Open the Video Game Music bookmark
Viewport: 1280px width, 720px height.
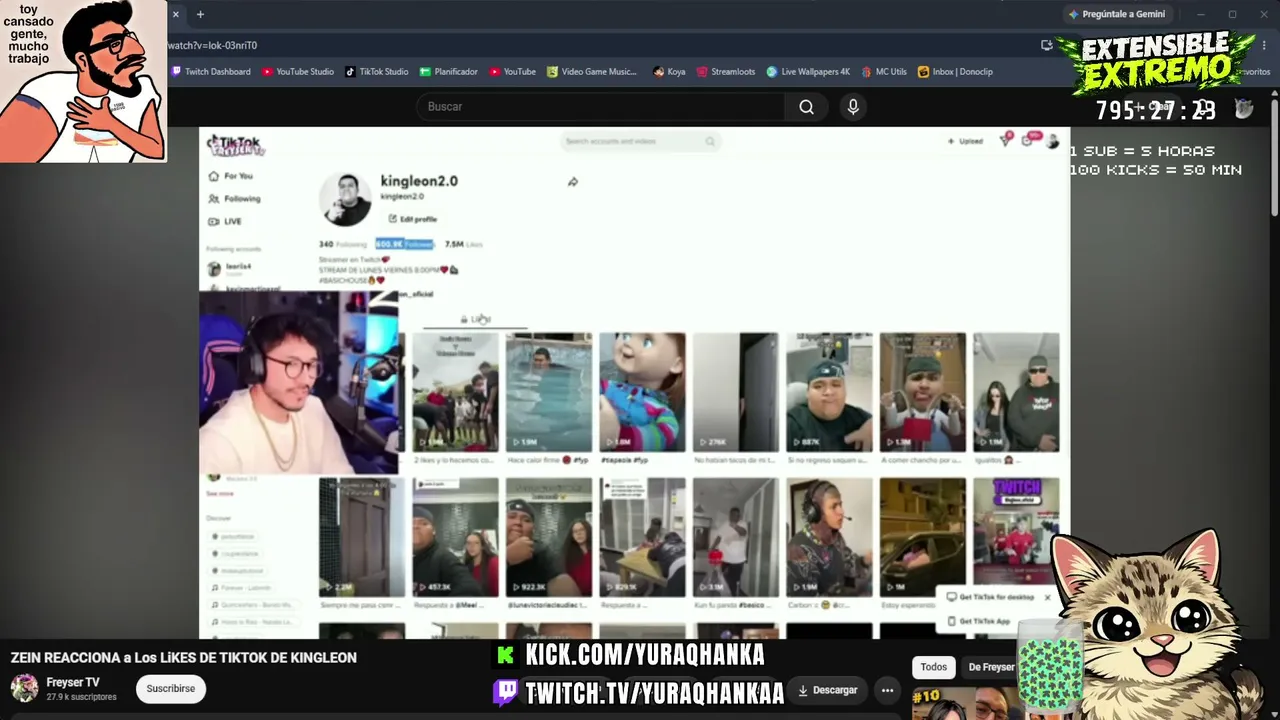tap(592, 72)
